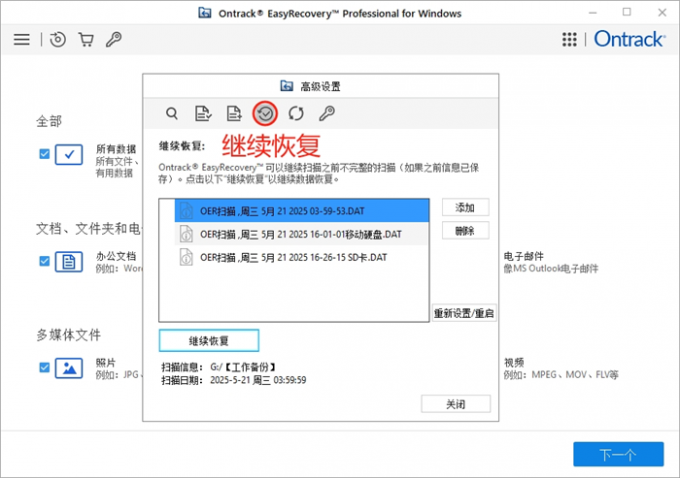This screenshot has height=478, width=680.
Task: Click the app icon in the title bar
Action: pyautogui.click(x=205, y=13)
